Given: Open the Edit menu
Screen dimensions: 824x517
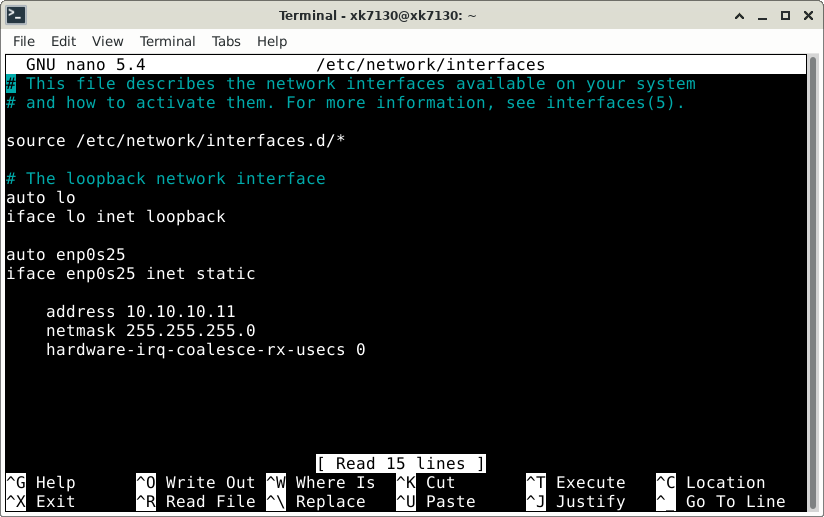Looking at the screenshot, I should click(x=63, y=42).
